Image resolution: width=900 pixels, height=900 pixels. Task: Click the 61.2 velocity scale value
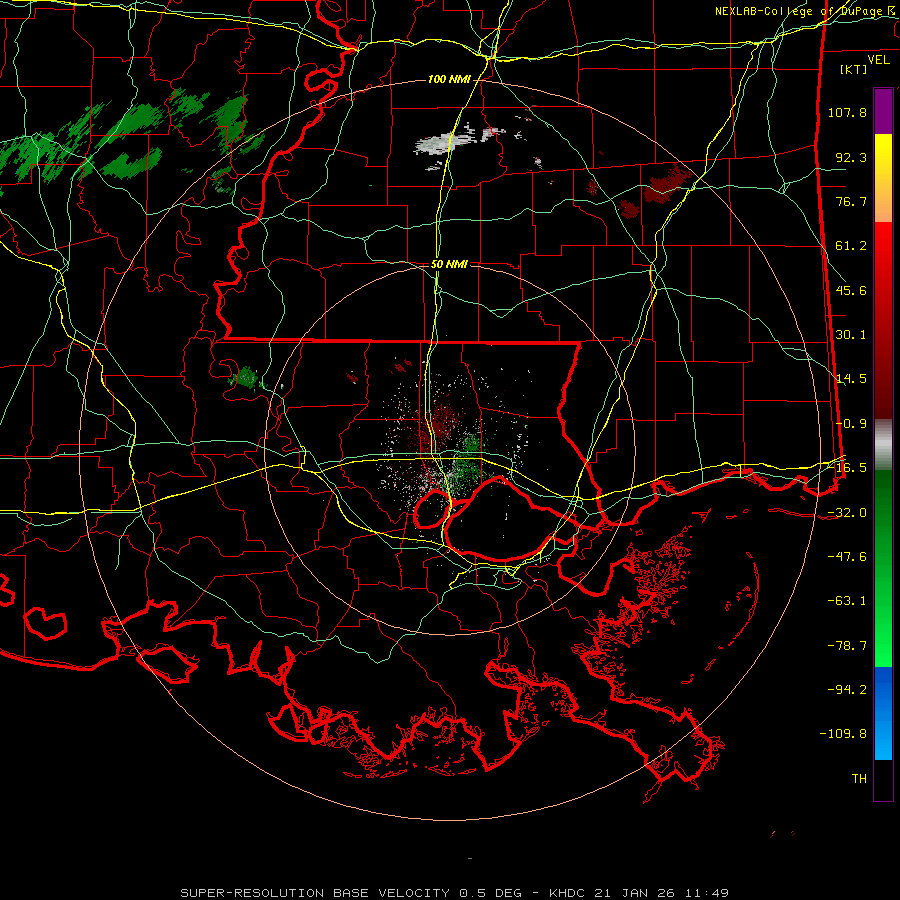coord(851,246)
